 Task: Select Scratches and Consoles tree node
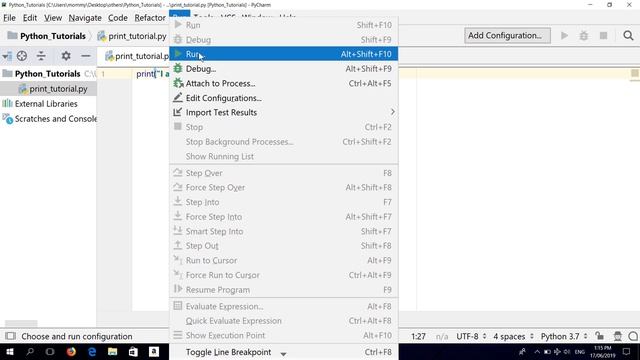tap(49, 119)
